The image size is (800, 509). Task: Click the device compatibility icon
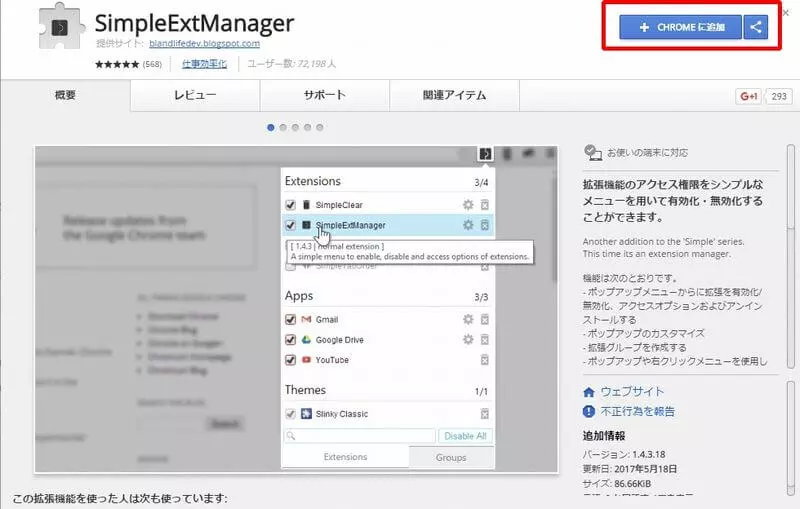[592, 152]
